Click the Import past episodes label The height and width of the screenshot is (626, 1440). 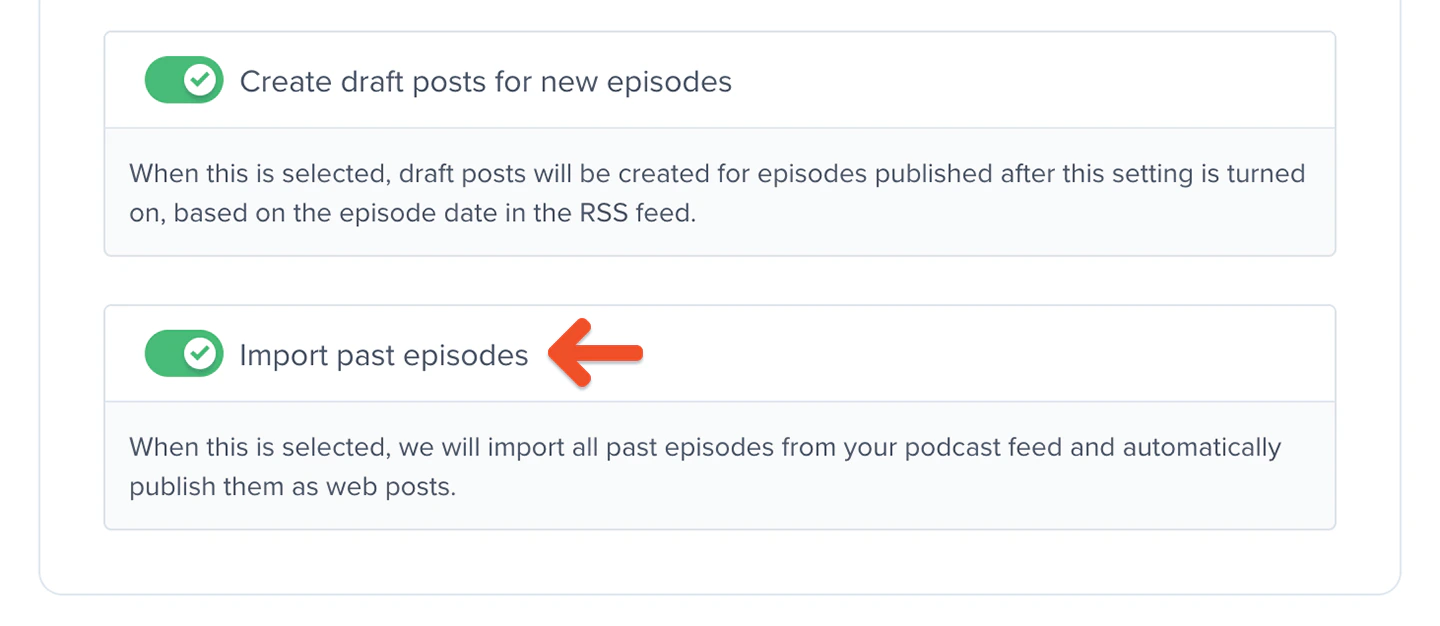click(383, 355)
